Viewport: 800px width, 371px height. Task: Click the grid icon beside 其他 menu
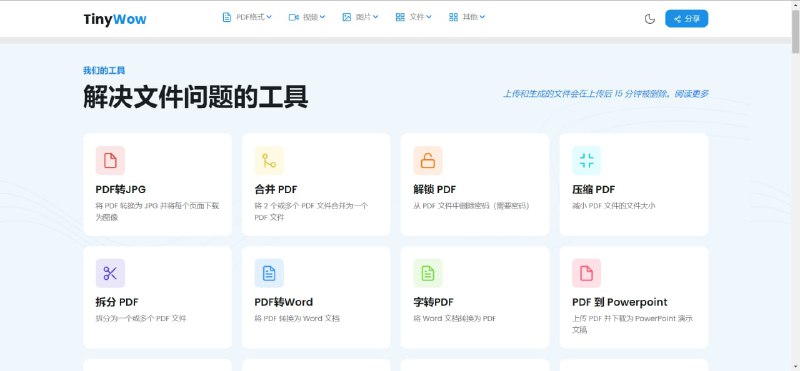(454, 17)
